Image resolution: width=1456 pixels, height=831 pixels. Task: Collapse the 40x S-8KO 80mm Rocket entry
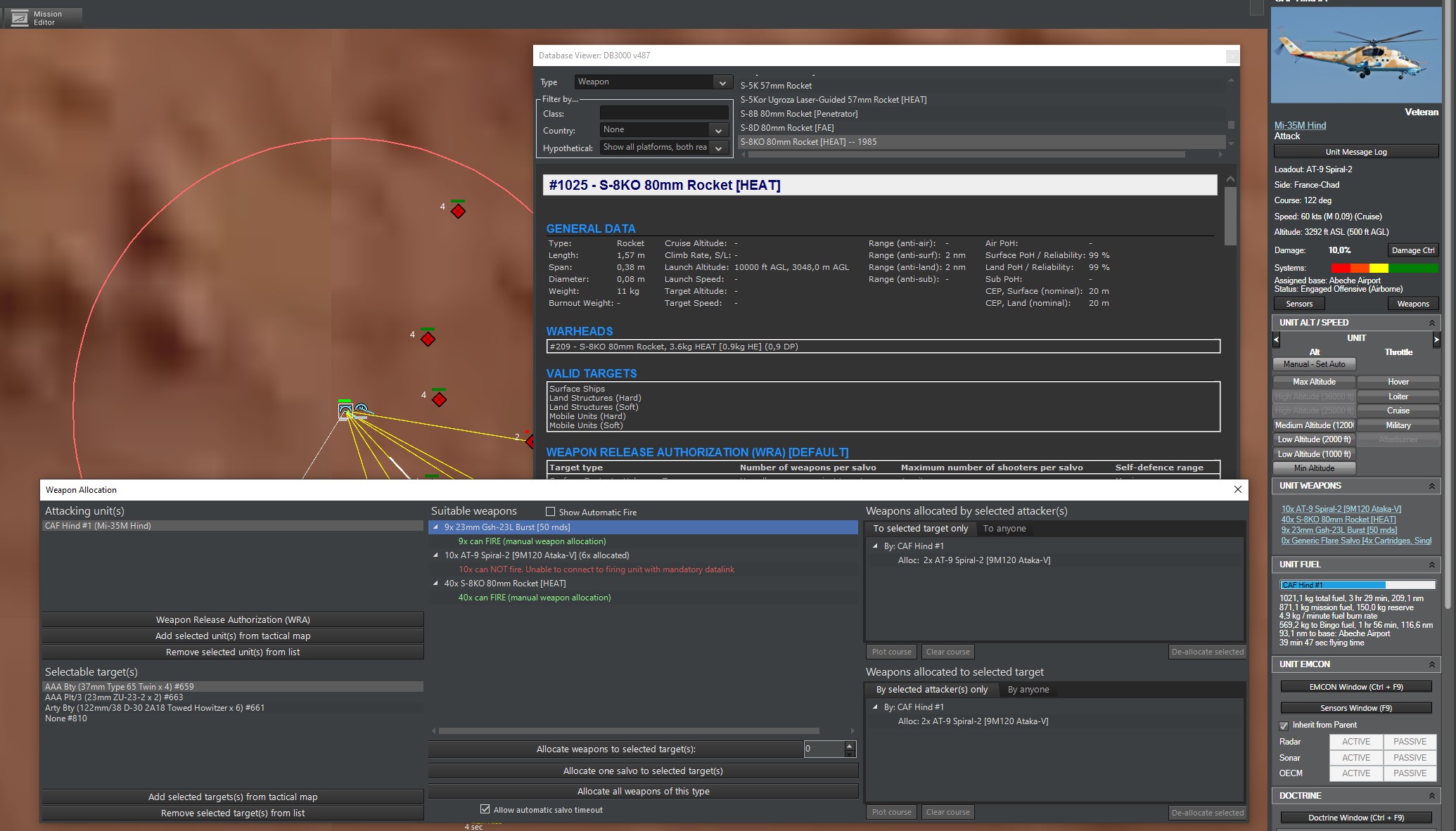tap(435, 584)
